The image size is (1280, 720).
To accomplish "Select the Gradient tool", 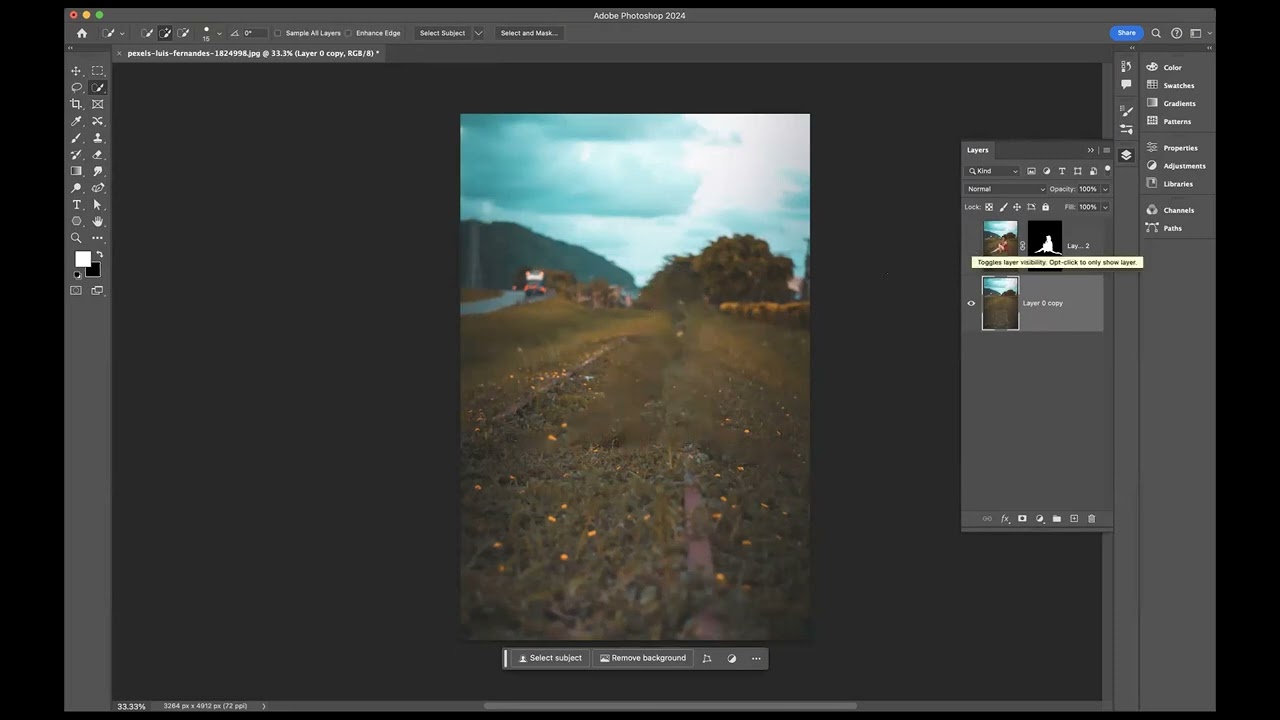I will click(x=76, y=171).
